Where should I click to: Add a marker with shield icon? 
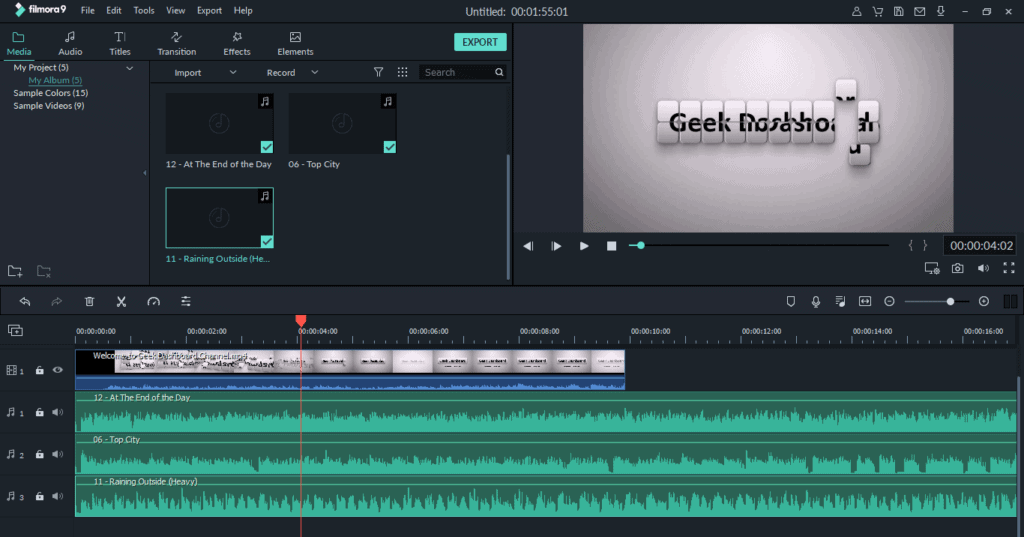tap(791, 301)
